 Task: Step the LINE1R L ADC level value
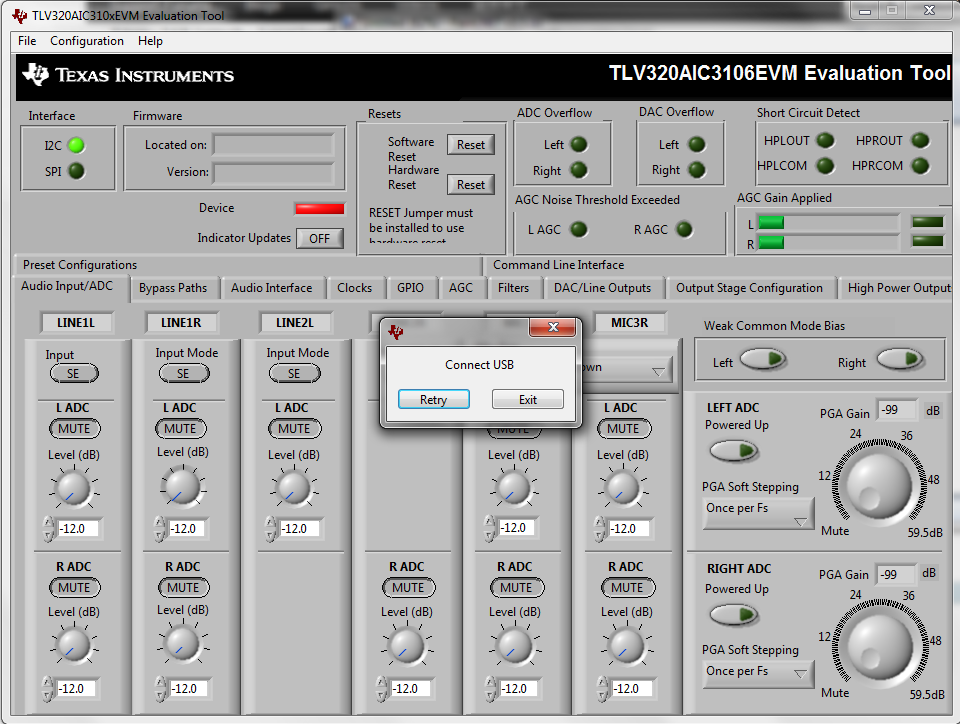coord(159,529)
